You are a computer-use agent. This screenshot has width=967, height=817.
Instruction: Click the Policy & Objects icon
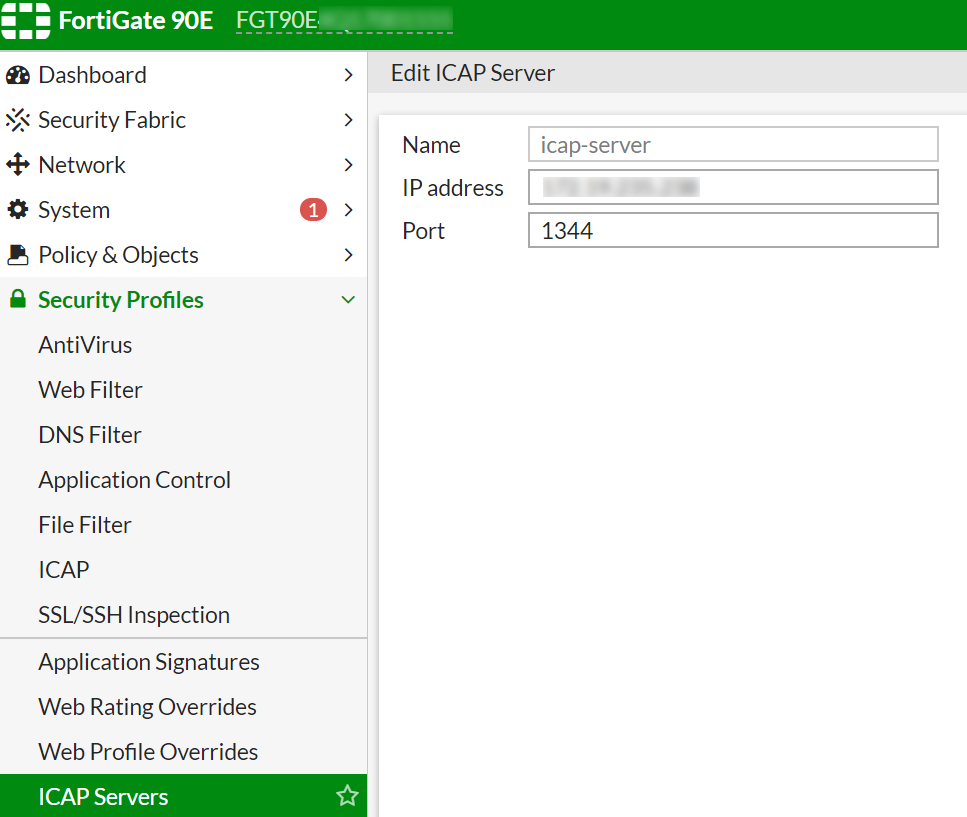tap(18, 255)
